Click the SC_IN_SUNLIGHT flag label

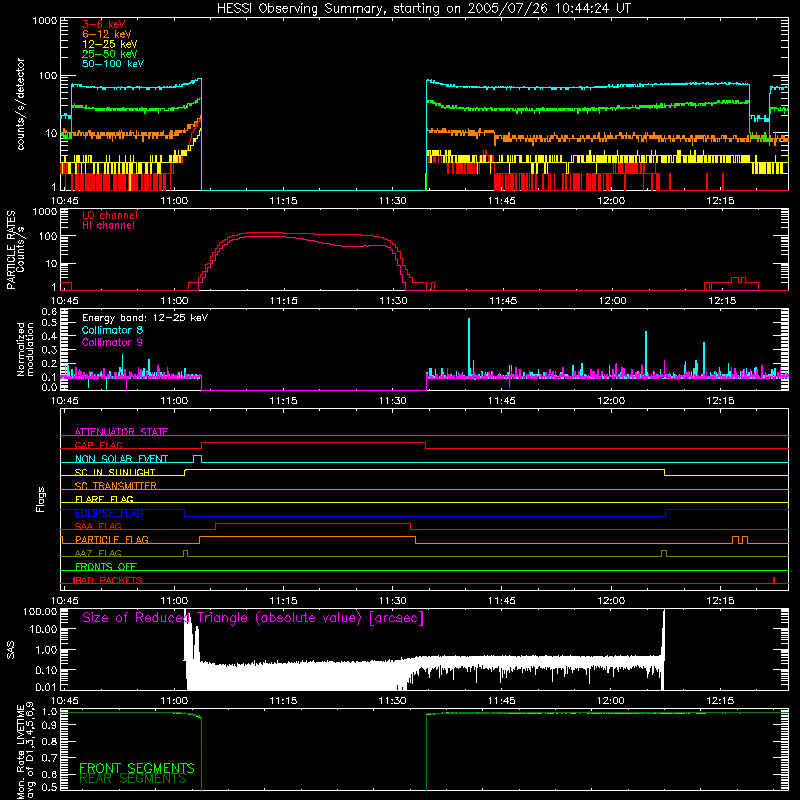(115, 472)
